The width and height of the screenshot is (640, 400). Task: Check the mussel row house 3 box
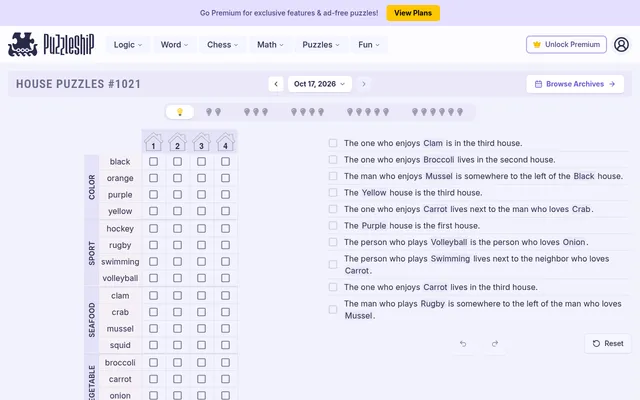coord(201,329)
